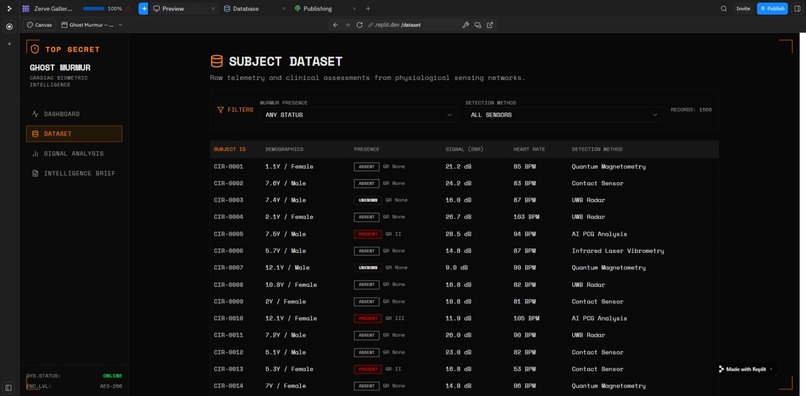
Task: Click the Subject Dataset database icon
Action: tap(216, 62)
